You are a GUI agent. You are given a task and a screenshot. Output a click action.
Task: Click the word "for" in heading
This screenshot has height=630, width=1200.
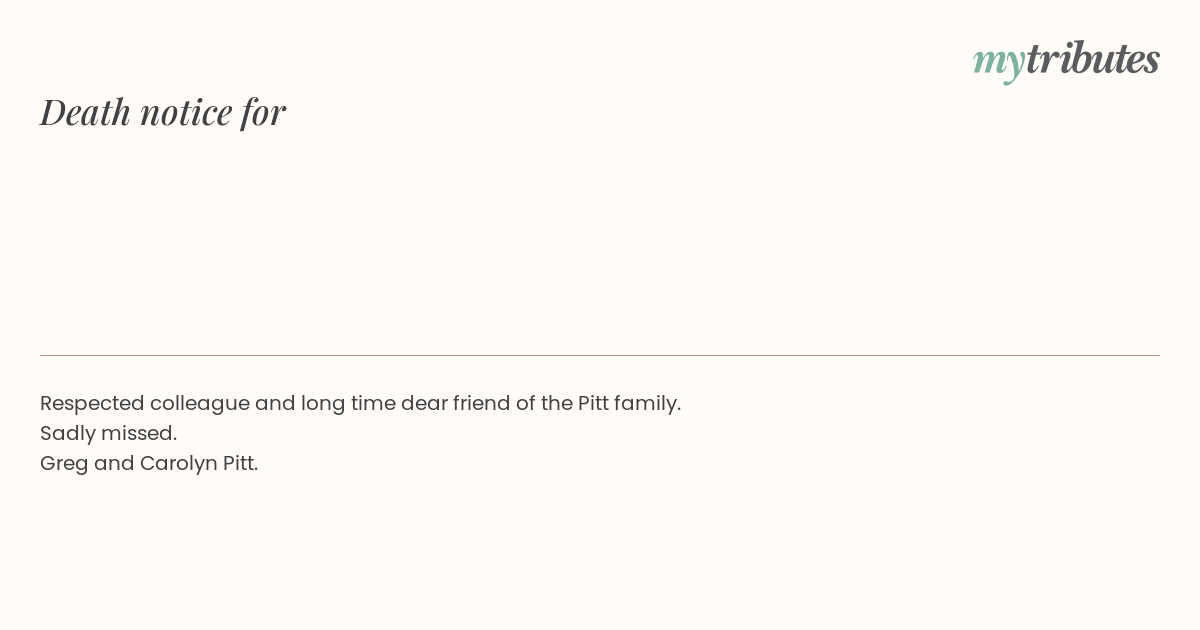(x=263, y=112)
